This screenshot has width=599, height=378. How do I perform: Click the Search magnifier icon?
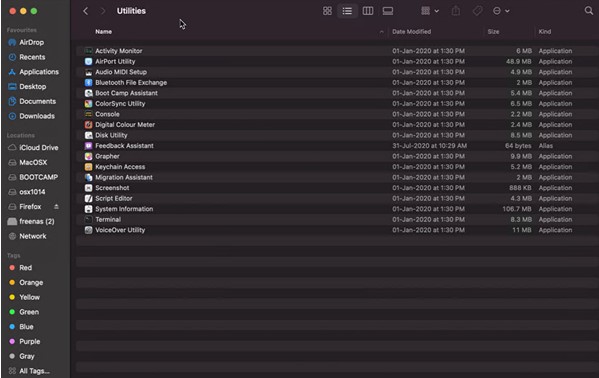[x=589, y=11]
